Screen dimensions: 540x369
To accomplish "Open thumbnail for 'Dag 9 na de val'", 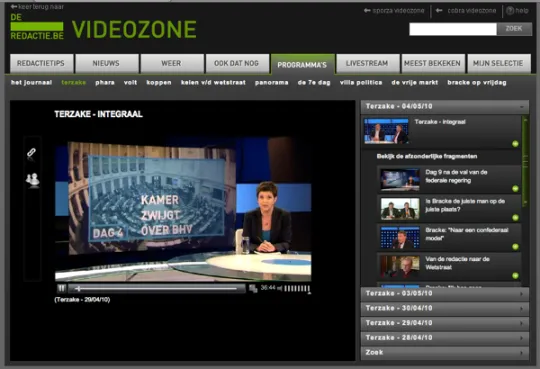I will [400, 179].
